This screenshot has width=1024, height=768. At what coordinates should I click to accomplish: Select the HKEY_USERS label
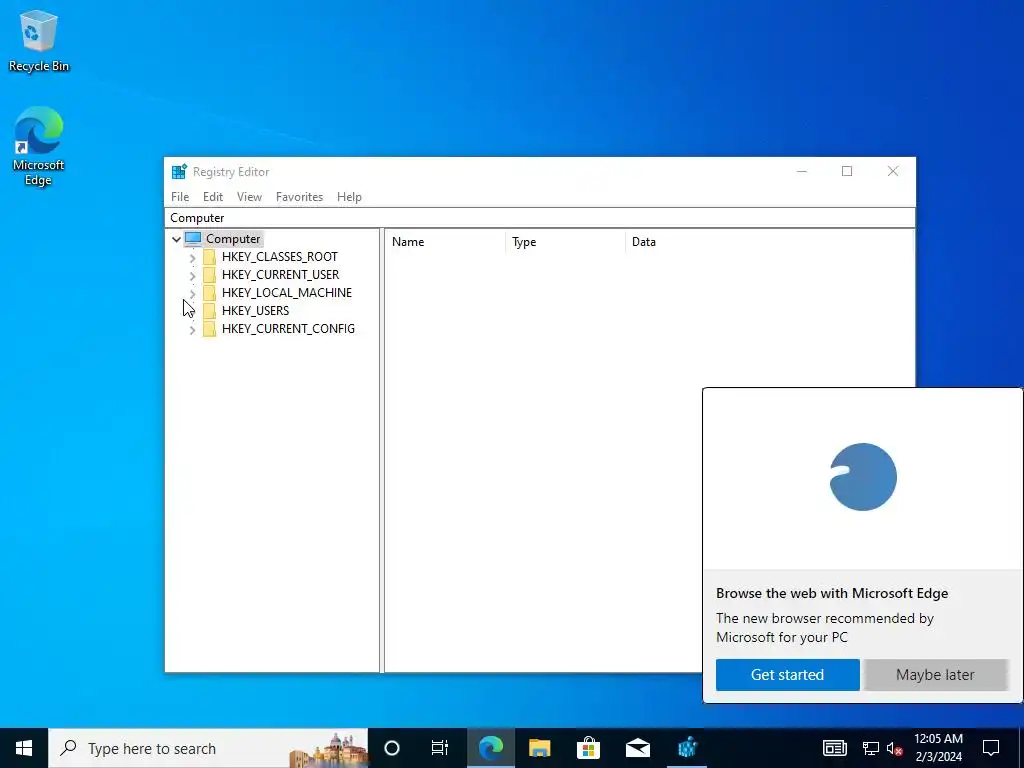click(x=255, y=311)
